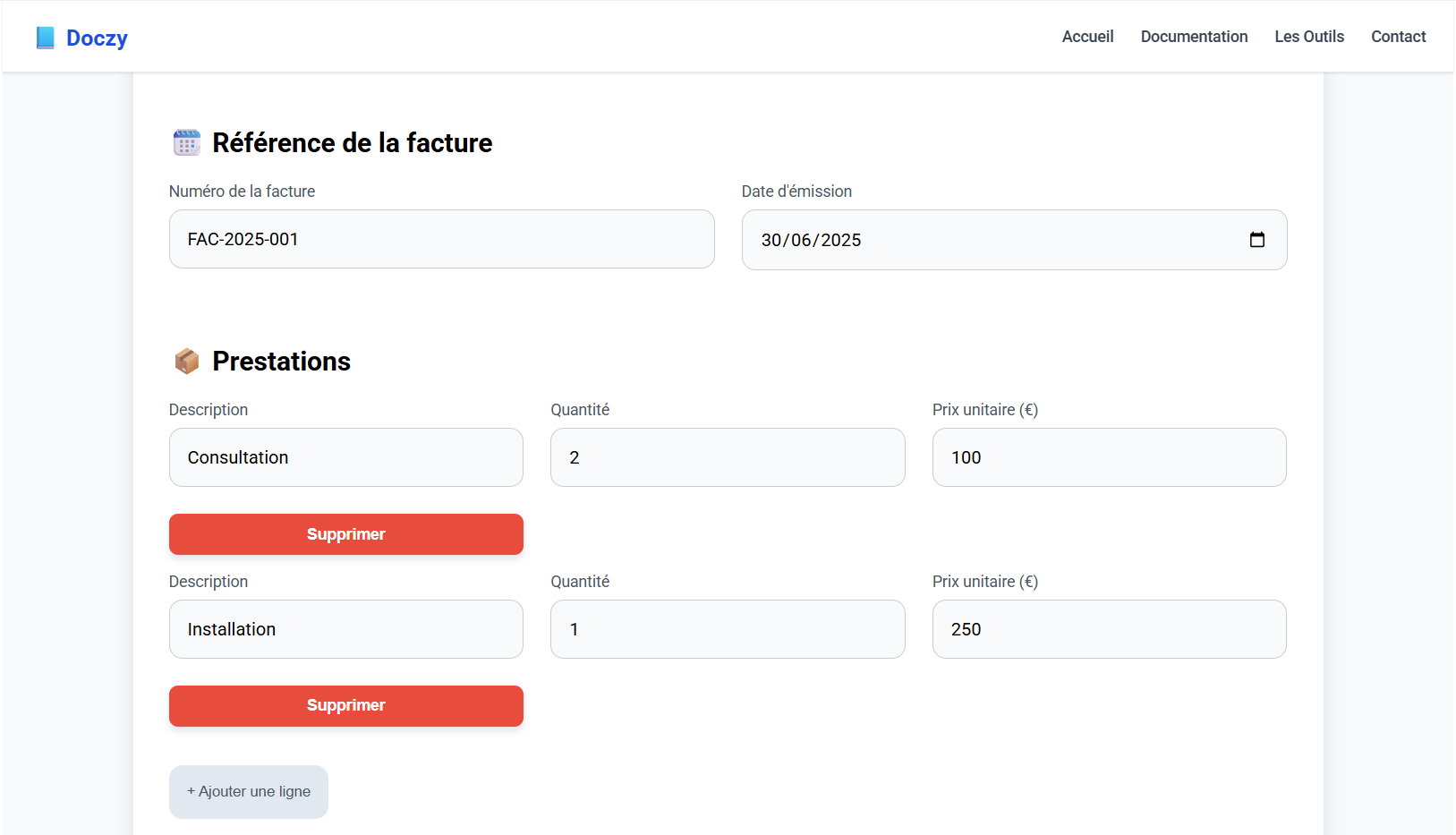The width and height of the screenshot is (1456, 835).
Task: Remove the Installation line with Supprimer
Action: [x=345, y=705]
